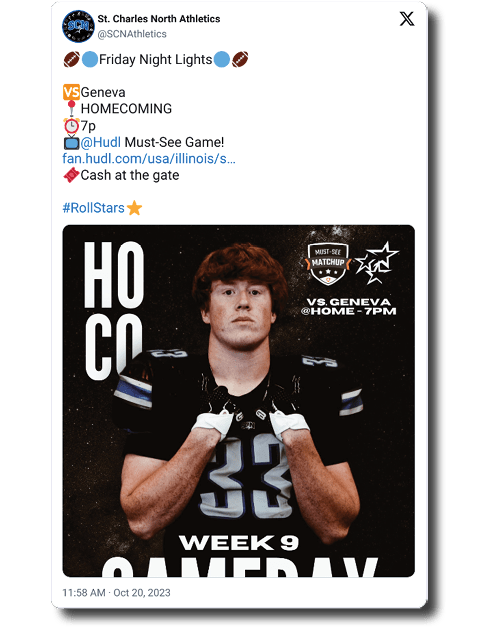Screen dimensions: 498x629
Task: Click the VS emoji before Geneva
Action: coord(71,92)
